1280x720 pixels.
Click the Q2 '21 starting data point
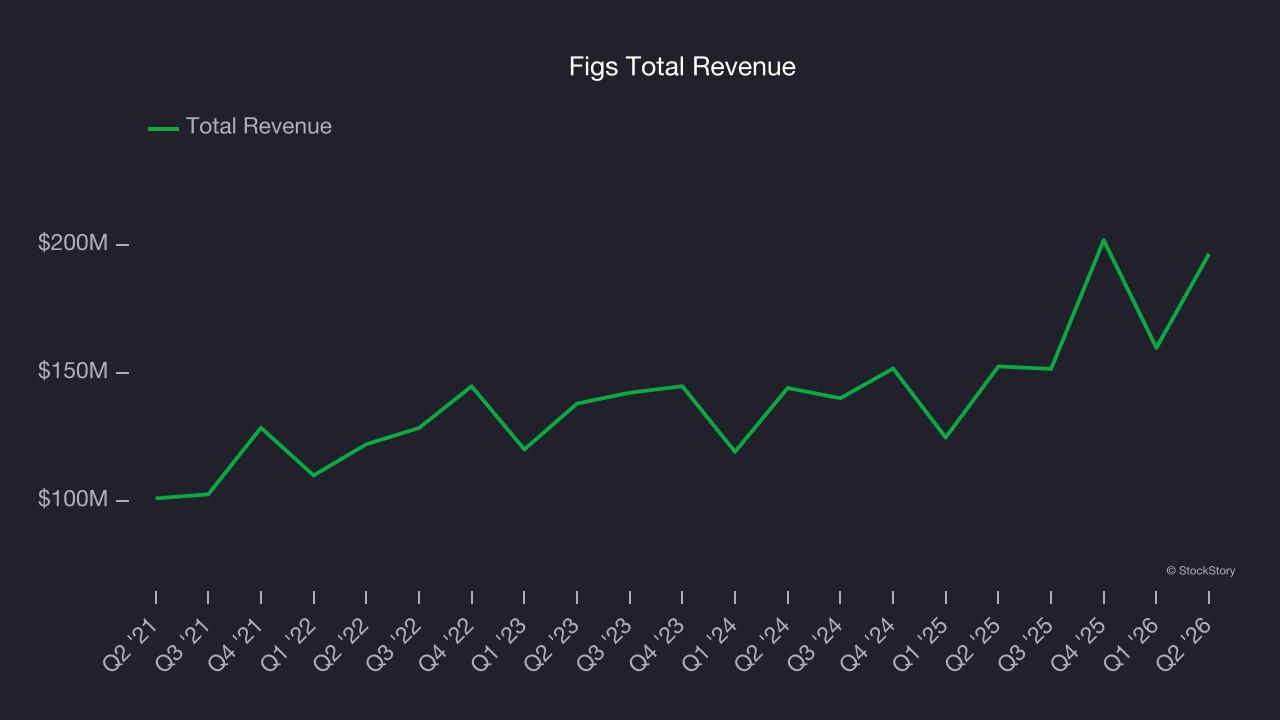click(156, 498)
